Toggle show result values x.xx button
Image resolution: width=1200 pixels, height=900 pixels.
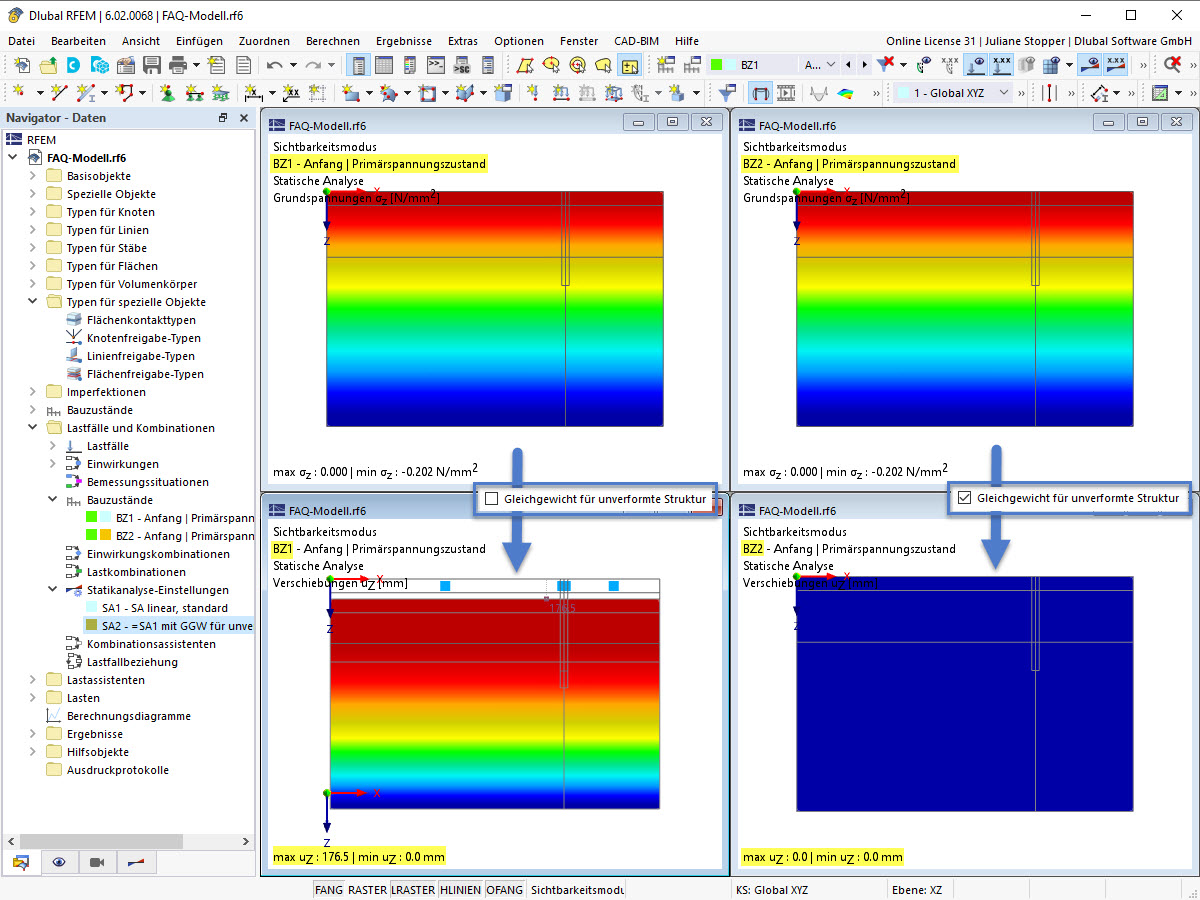[x=1116, y=65]
